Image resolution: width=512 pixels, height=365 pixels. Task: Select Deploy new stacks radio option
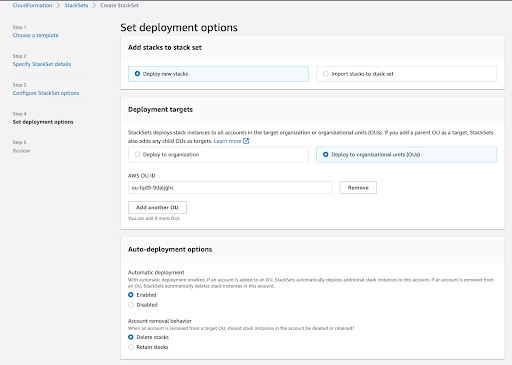[218, 74]
